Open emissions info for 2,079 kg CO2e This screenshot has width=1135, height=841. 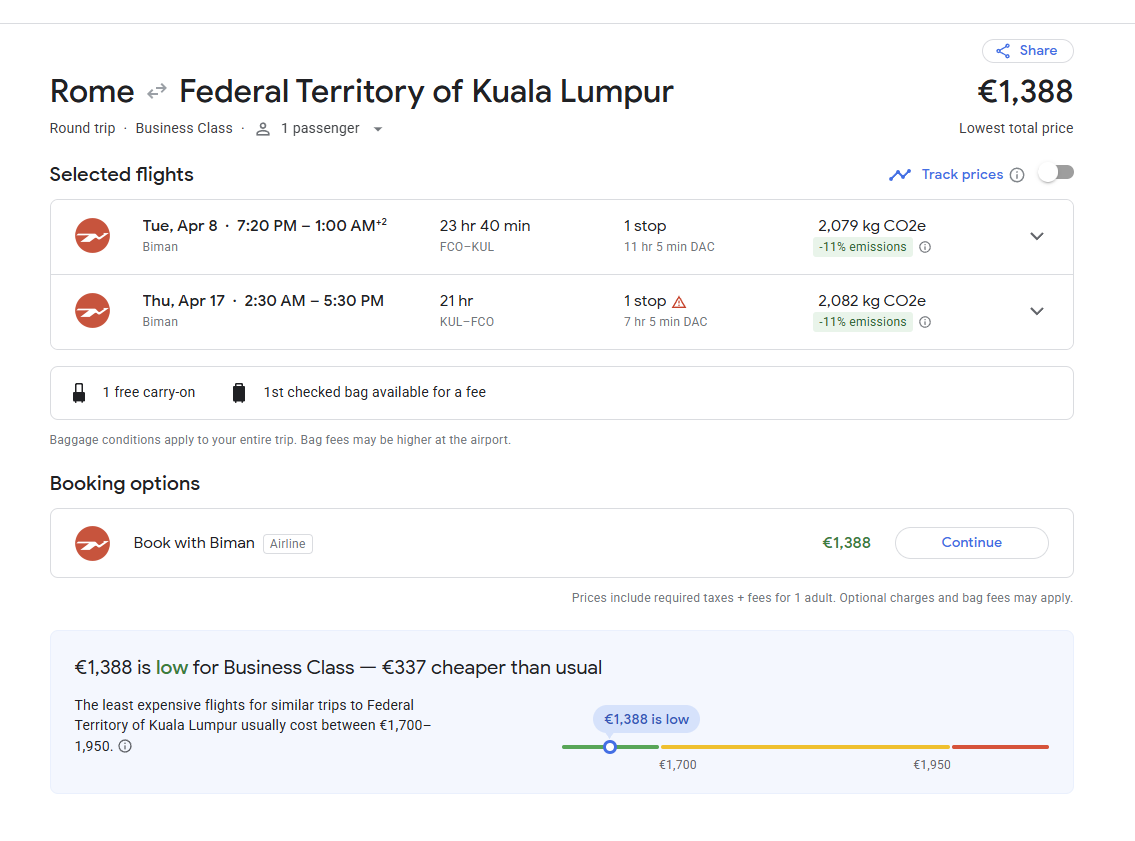[925, 247]
